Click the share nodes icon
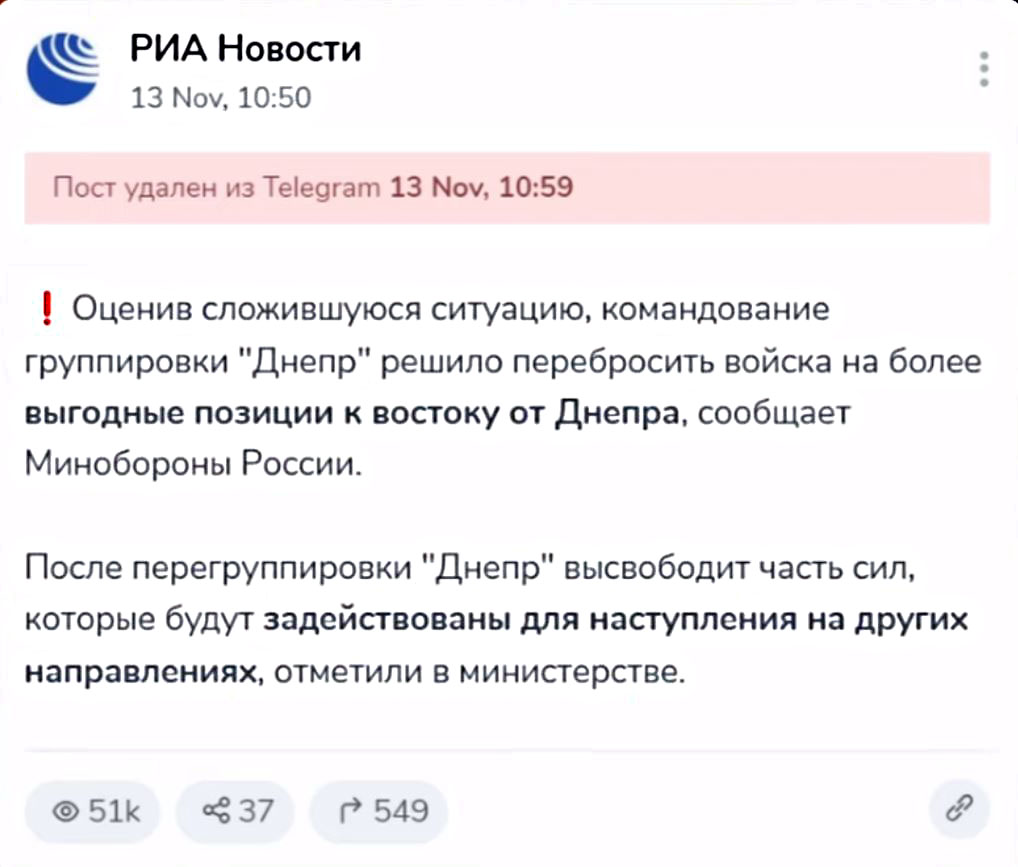1018x867 pixels. click(x=216, y=810)
